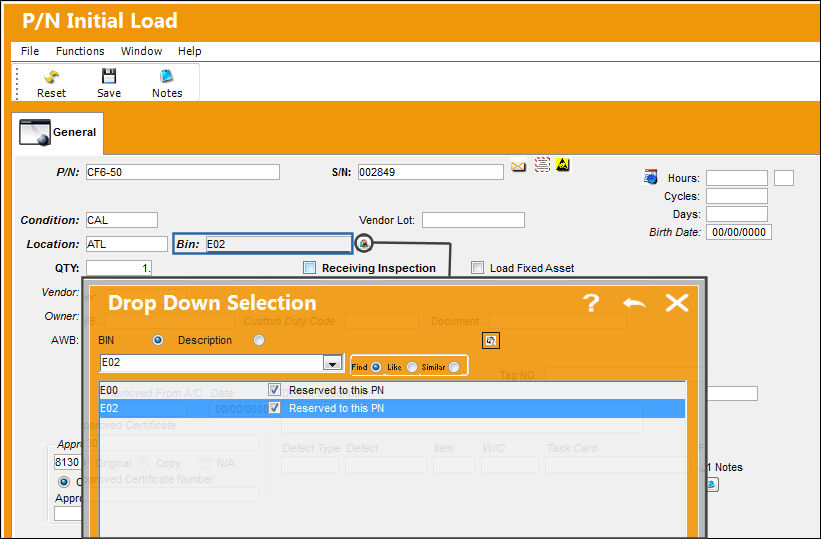This screenshot has height=539, width=821.
Task: Toggle the Load Fixed Asset checkbox
Action: 477,268
